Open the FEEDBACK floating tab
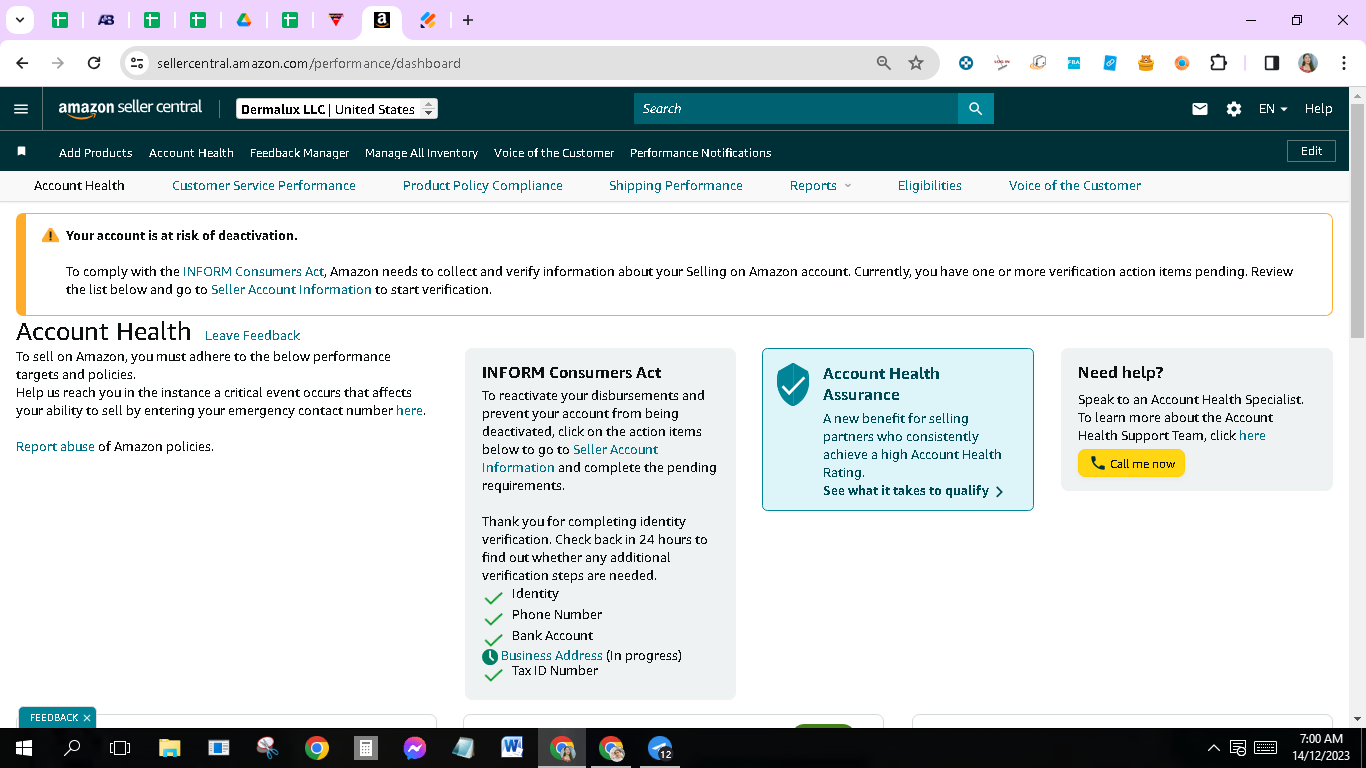Image resolution: width=1366 pixels, height=768 pixels. [x=54, y=718]
